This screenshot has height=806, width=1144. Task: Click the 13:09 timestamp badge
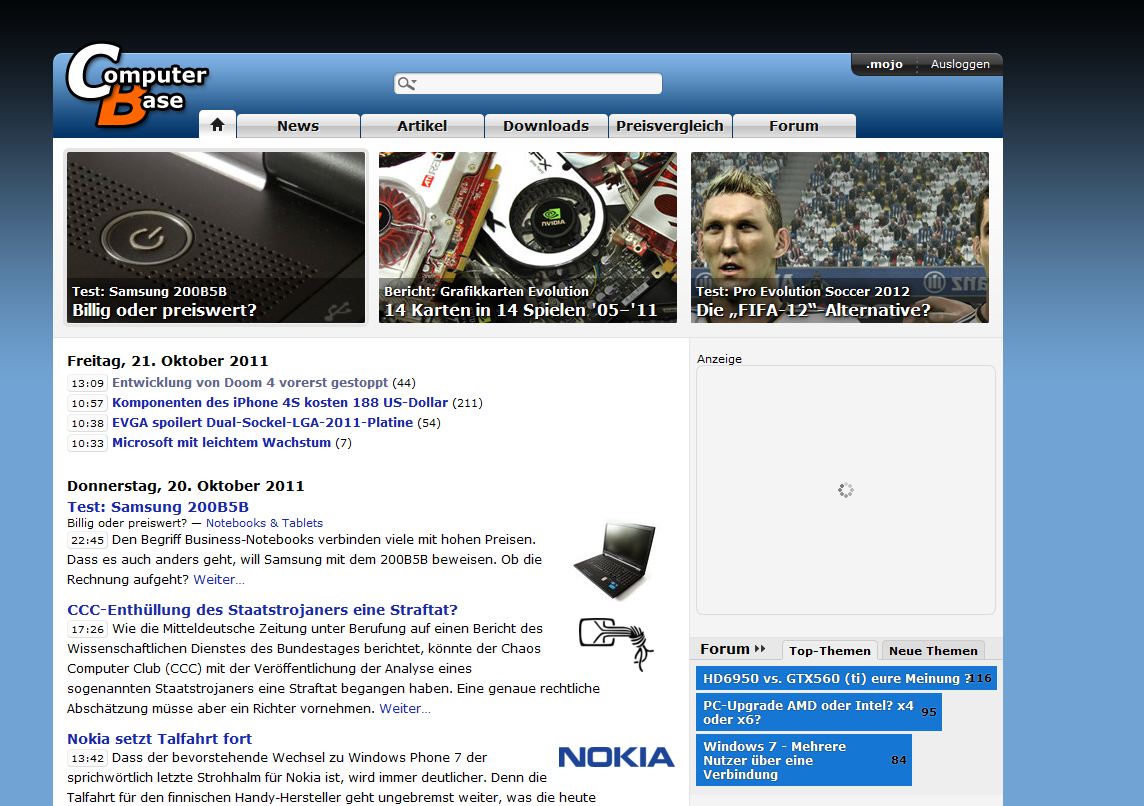(x=88, y=383)
